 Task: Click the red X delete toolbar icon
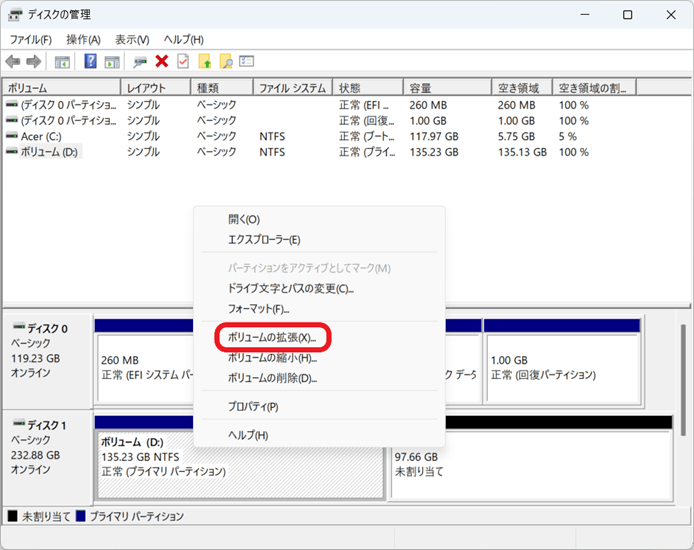[x=161, y=62]
